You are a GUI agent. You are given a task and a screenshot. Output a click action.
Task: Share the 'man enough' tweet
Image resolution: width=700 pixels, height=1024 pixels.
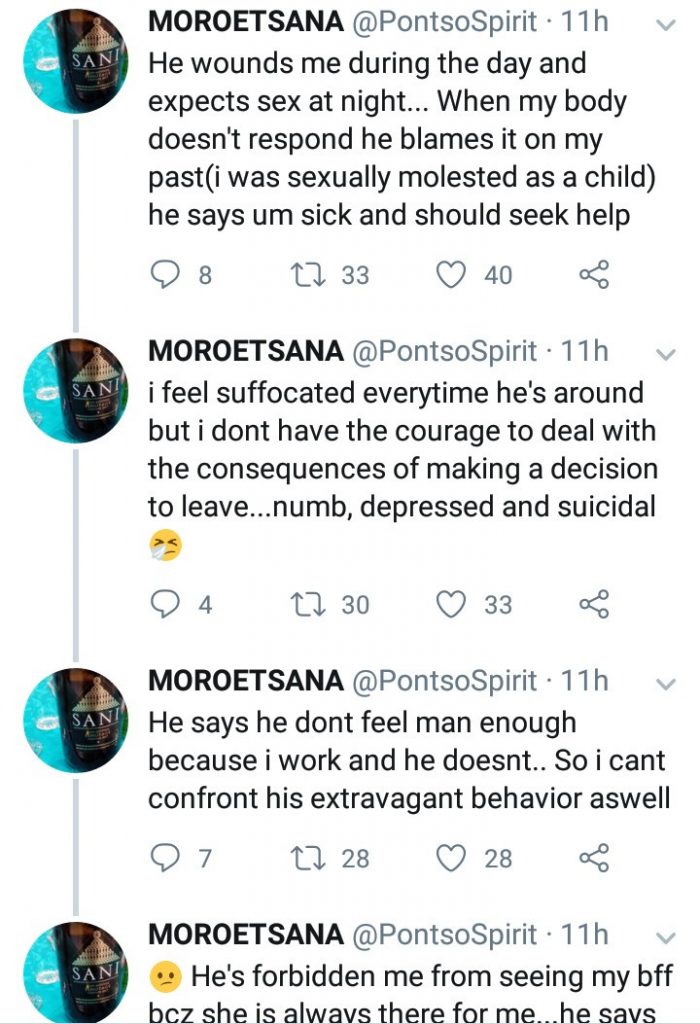click(x=594, y=858)
